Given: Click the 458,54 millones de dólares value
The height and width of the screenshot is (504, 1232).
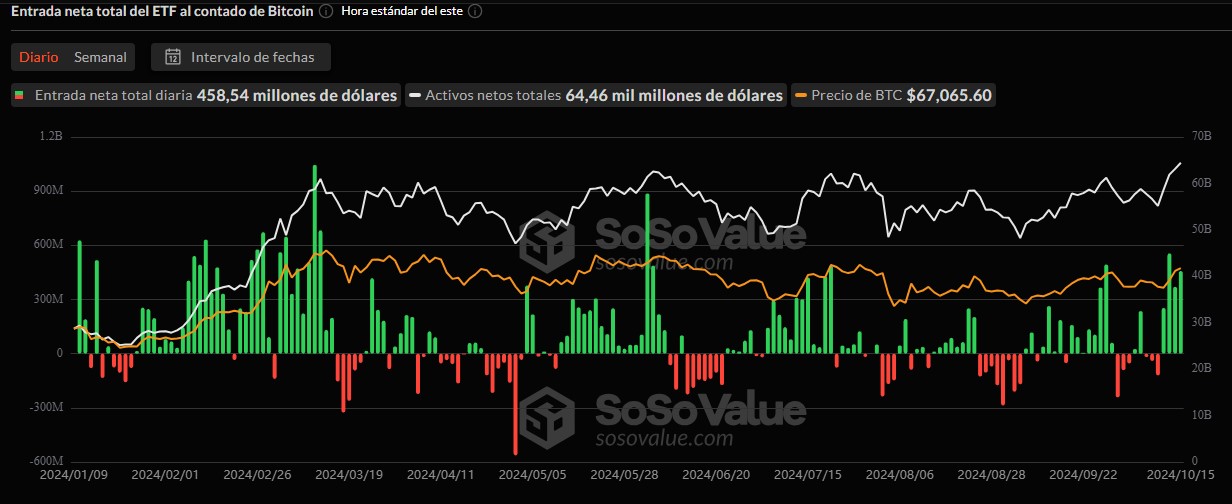Looking at the screenshot, I should (297, 95).
